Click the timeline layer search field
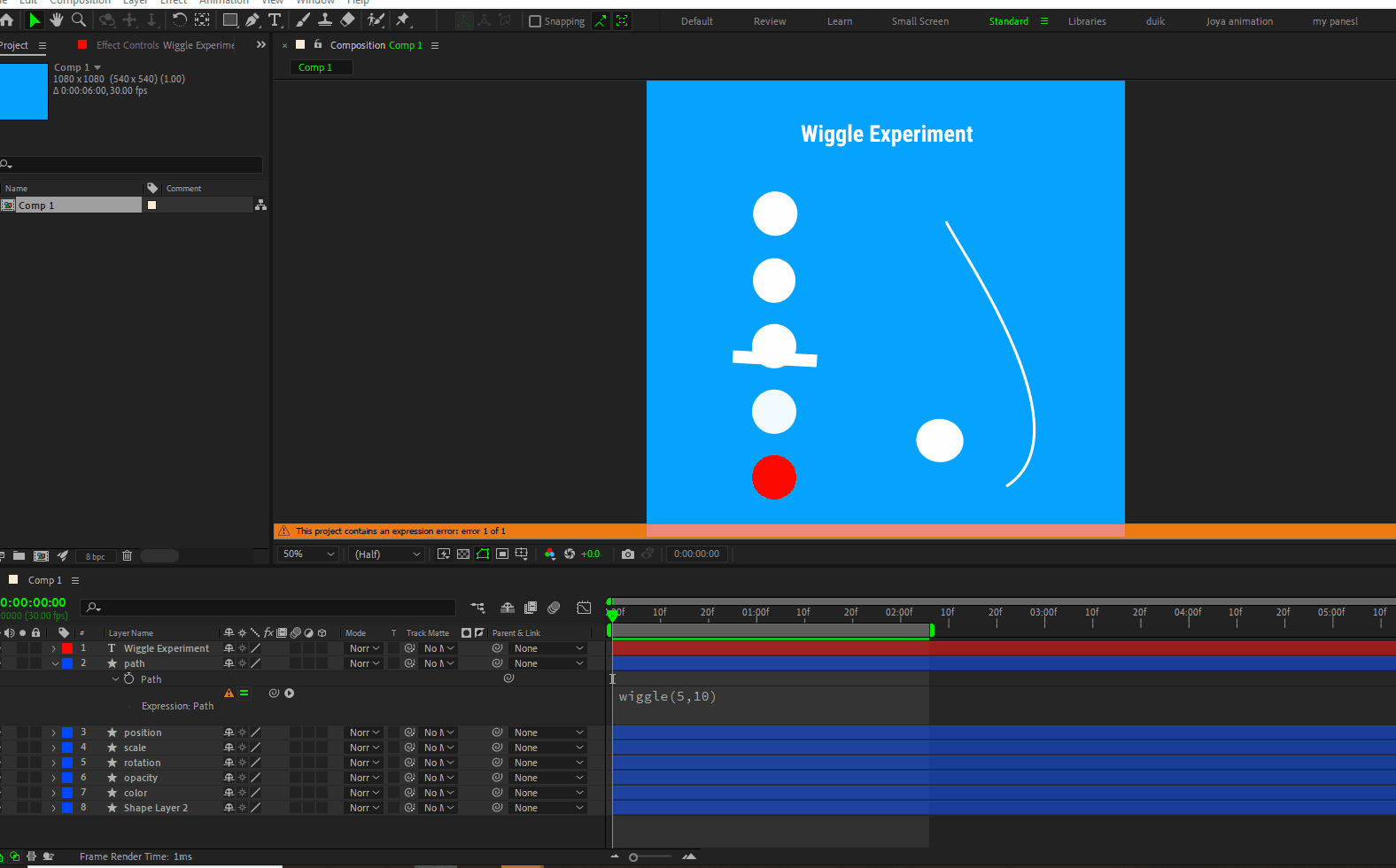This screenshot has height=868, width=1396. 268,608
